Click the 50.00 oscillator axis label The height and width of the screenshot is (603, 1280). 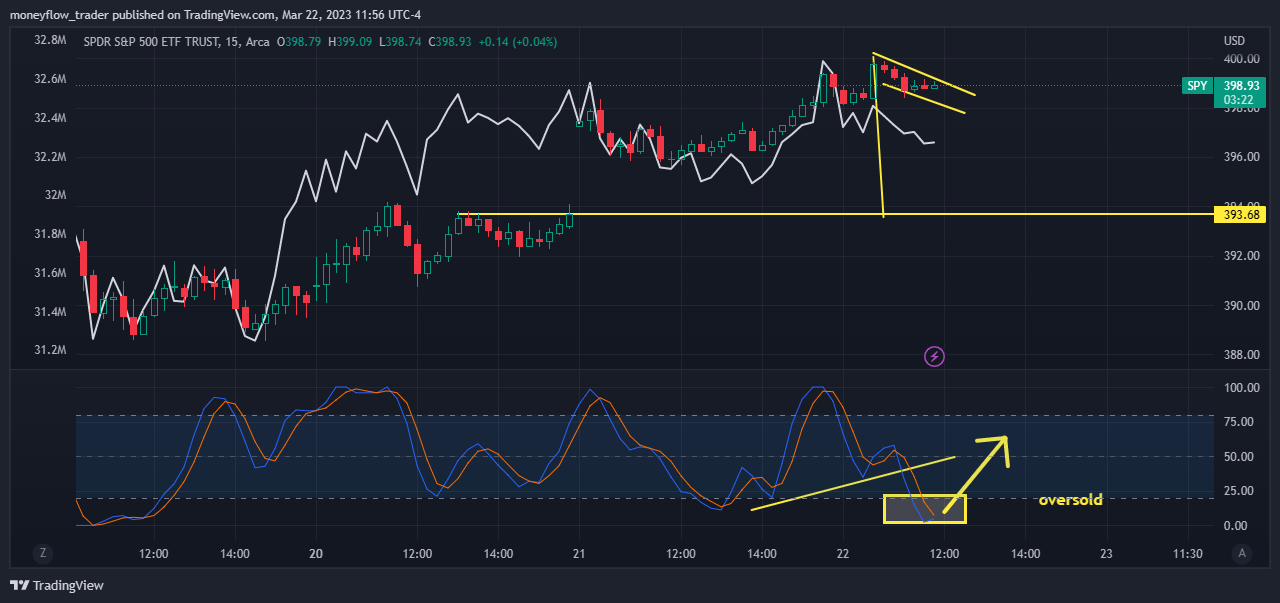(x=1237, y=457)
